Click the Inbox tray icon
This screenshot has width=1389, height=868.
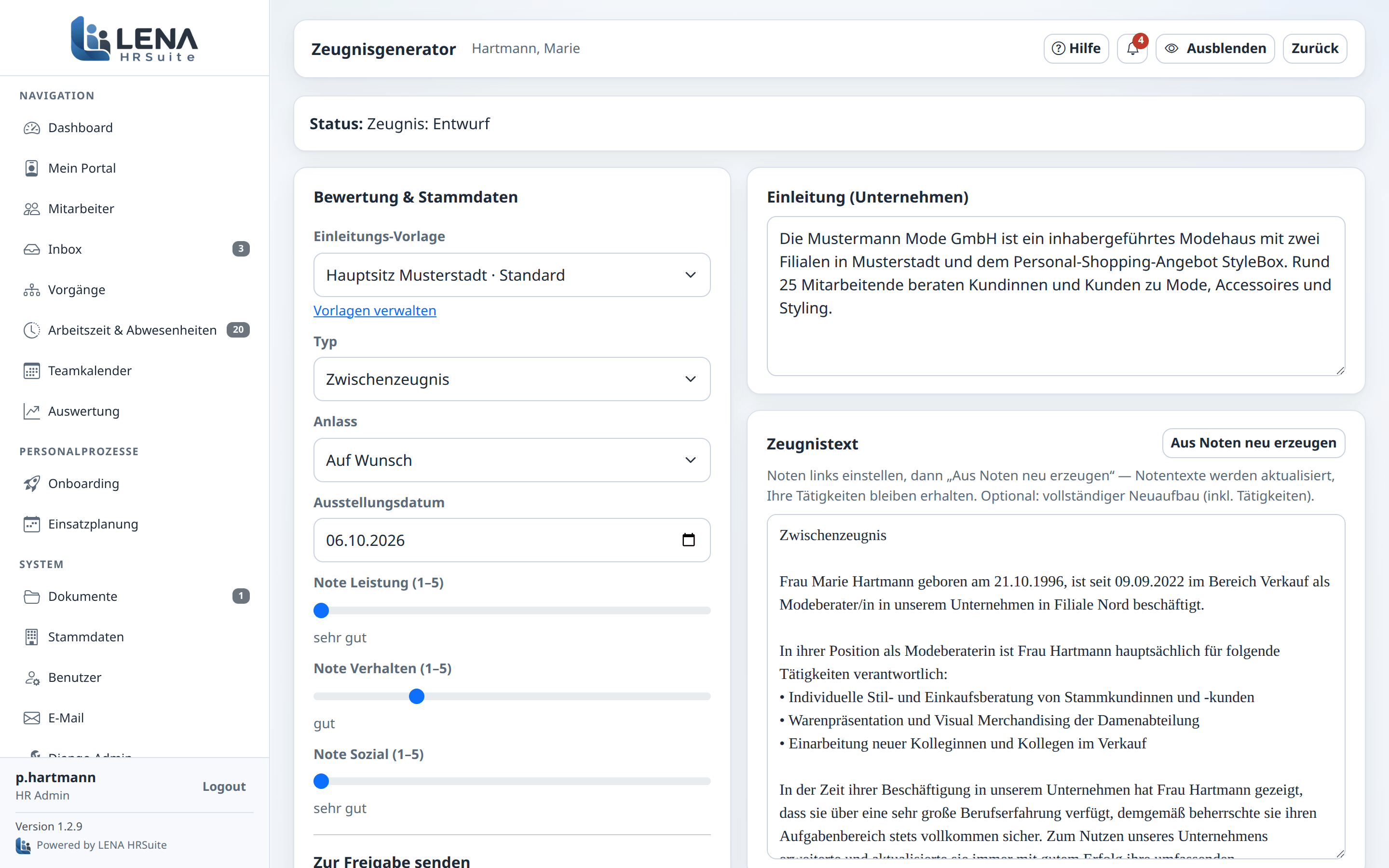point(31,249)
